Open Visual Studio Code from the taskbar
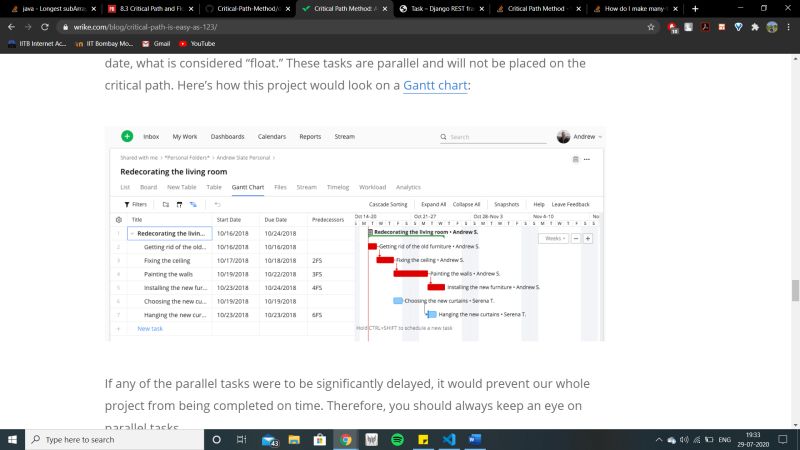800x450 pixels. tap(449, 440)
